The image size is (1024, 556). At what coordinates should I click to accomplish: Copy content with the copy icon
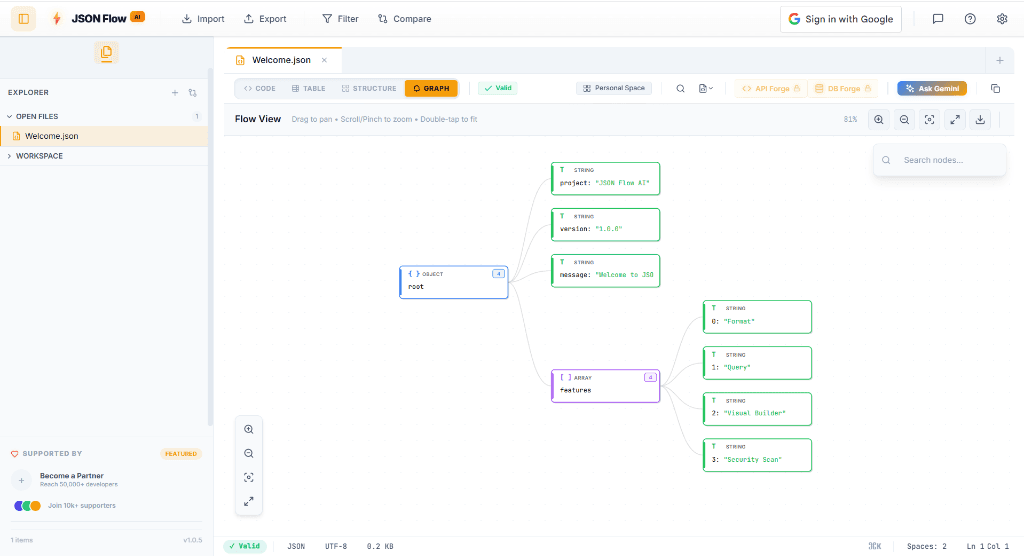pos(995,88)
